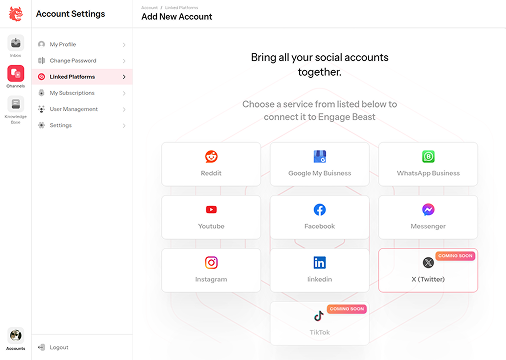The height and width of the screenshot is (360, 506).
Task: Click the Google My Business store icon
Action: (x=320, y=156)
